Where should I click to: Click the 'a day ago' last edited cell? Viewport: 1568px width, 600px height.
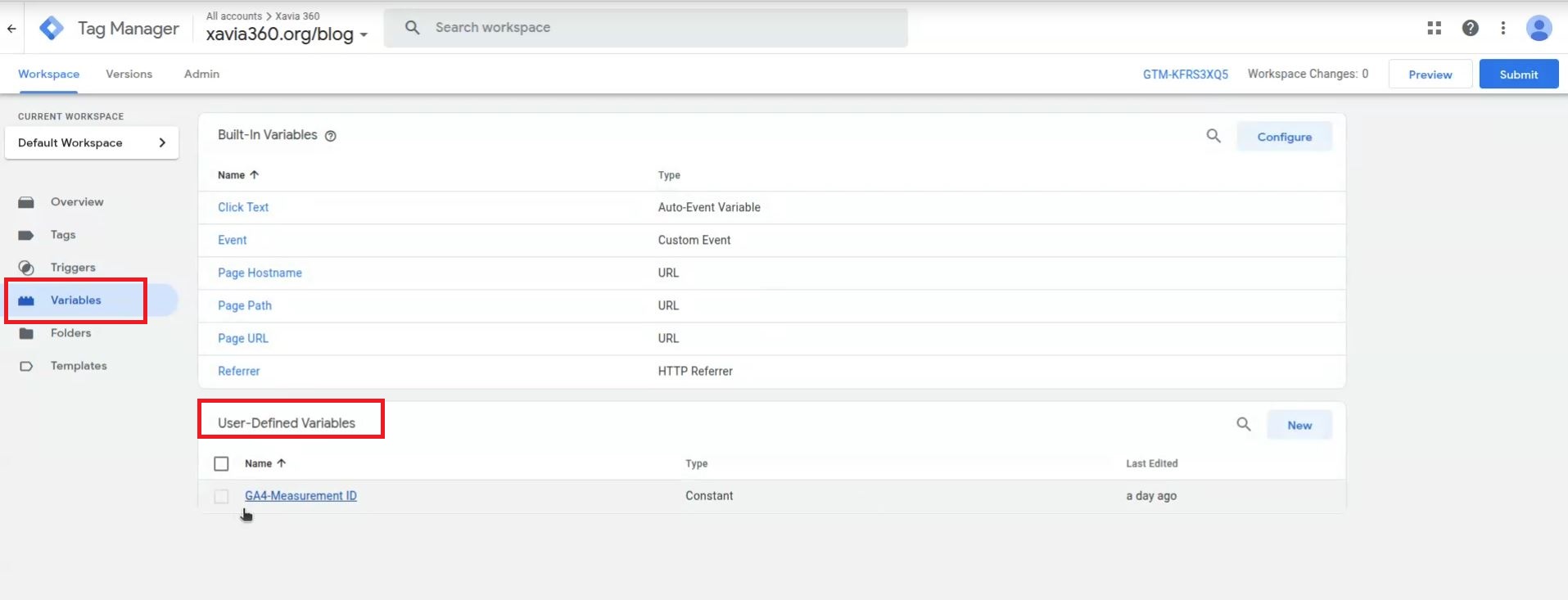tap(1151, 496)
